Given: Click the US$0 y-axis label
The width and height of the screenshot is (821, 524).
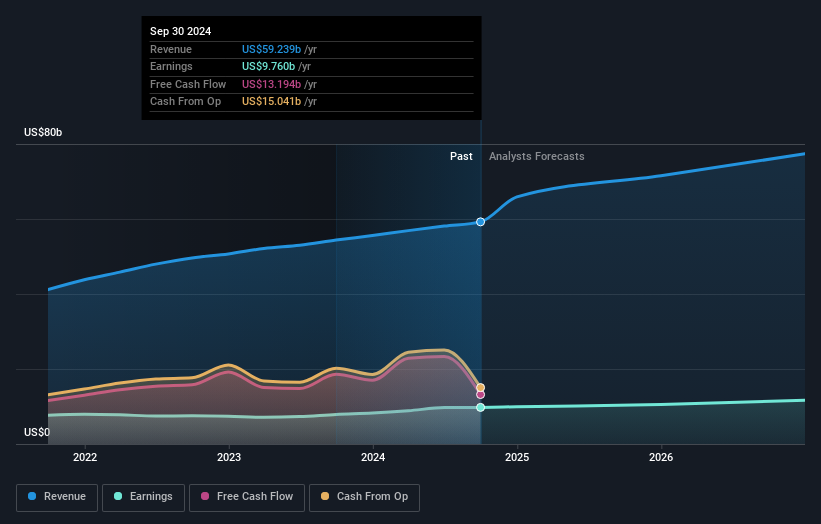Looking at the screenshot, I should 37,432.
